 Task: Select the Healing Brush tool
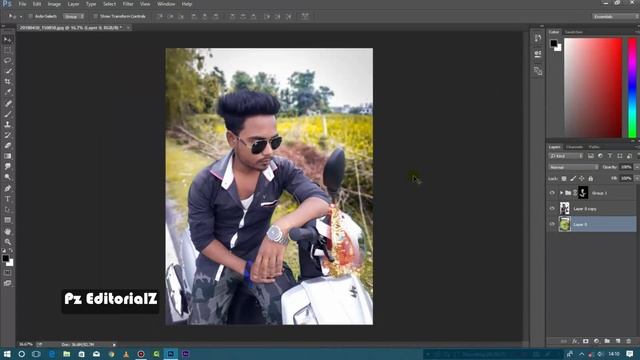point(7,103)
